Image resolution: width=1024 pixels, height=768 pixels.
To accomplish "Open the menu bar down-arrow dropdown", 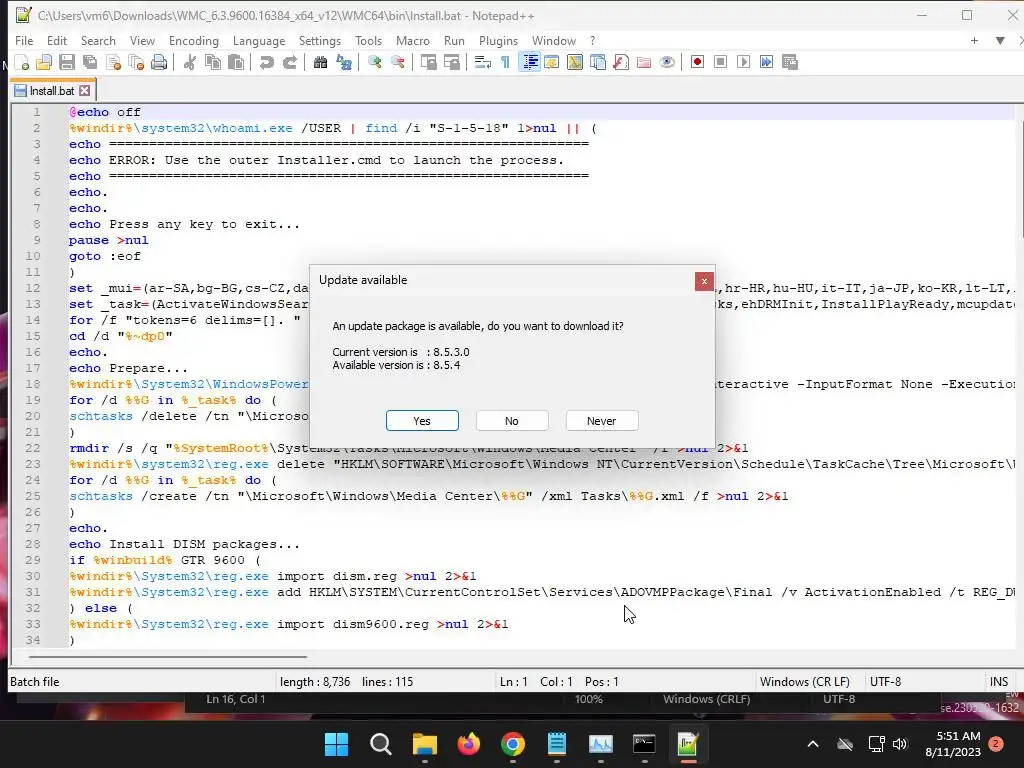I will click(x=1000, y=40).
